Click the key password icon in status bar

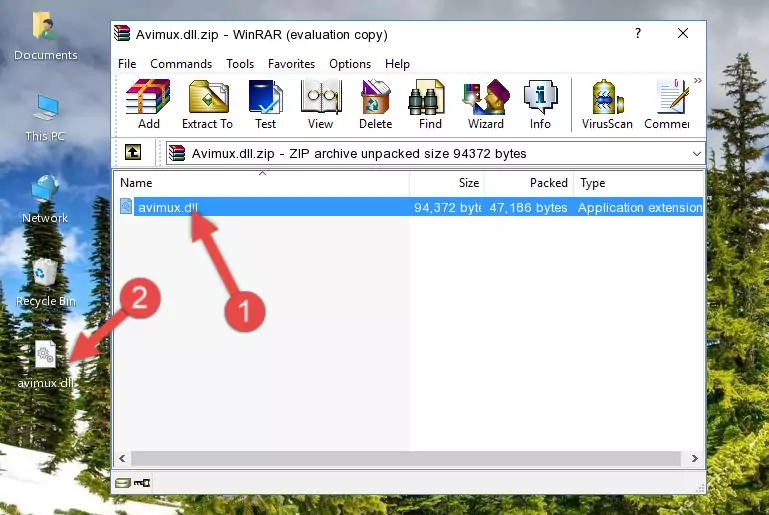(142, 483)
